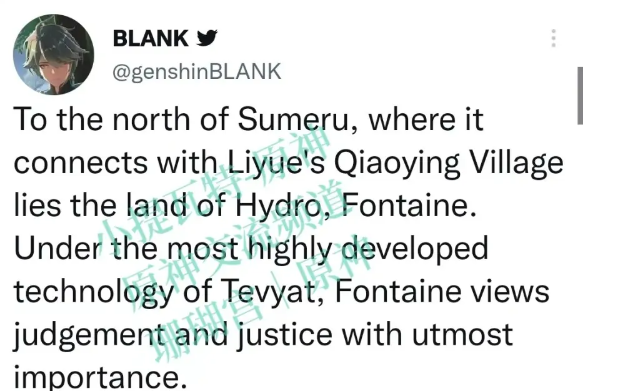Click the display name BLANK
636x391 pixels.
[x=150, y=38]
